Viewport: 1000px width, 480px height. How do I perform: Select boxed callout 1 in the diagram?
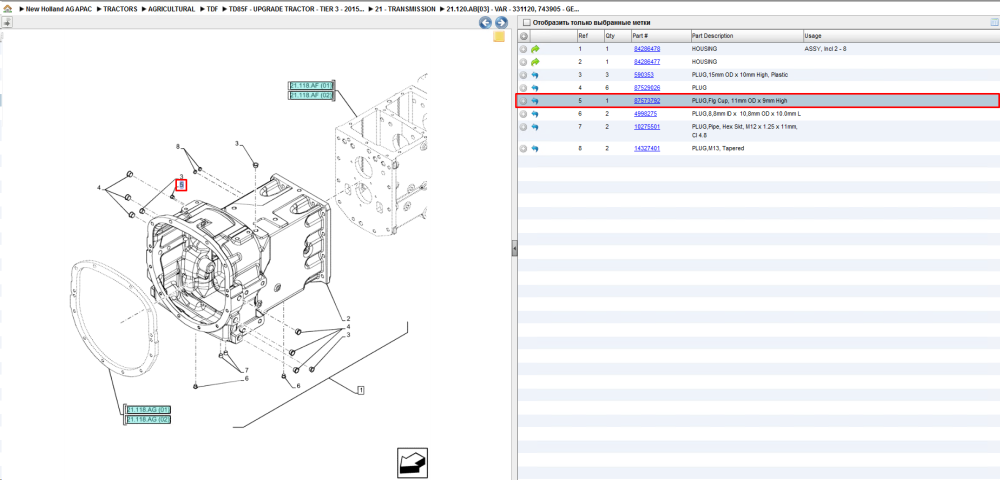click(361, 389)
